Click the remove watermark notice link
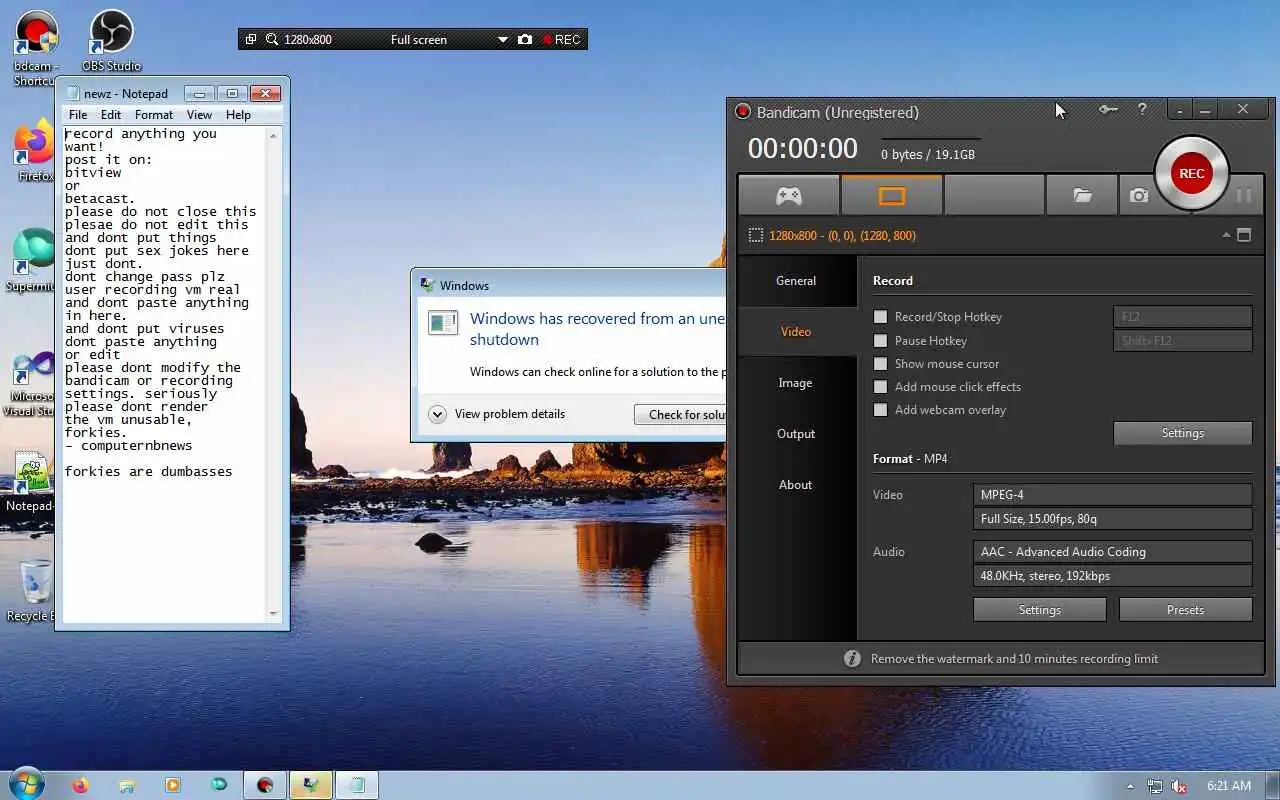Screen dimensions: 1280x800 click(1014, 659)
